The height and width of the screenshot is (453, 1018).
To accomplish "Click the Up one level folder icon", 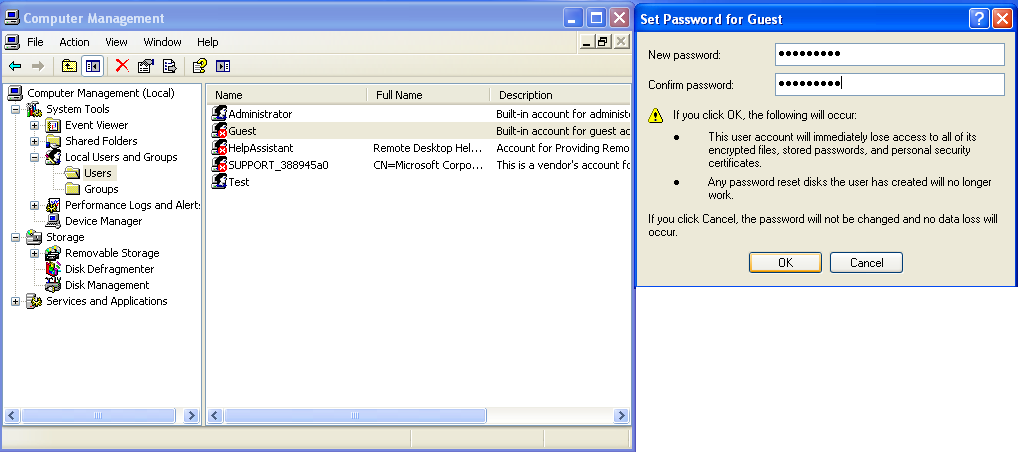I will point(69,66).
